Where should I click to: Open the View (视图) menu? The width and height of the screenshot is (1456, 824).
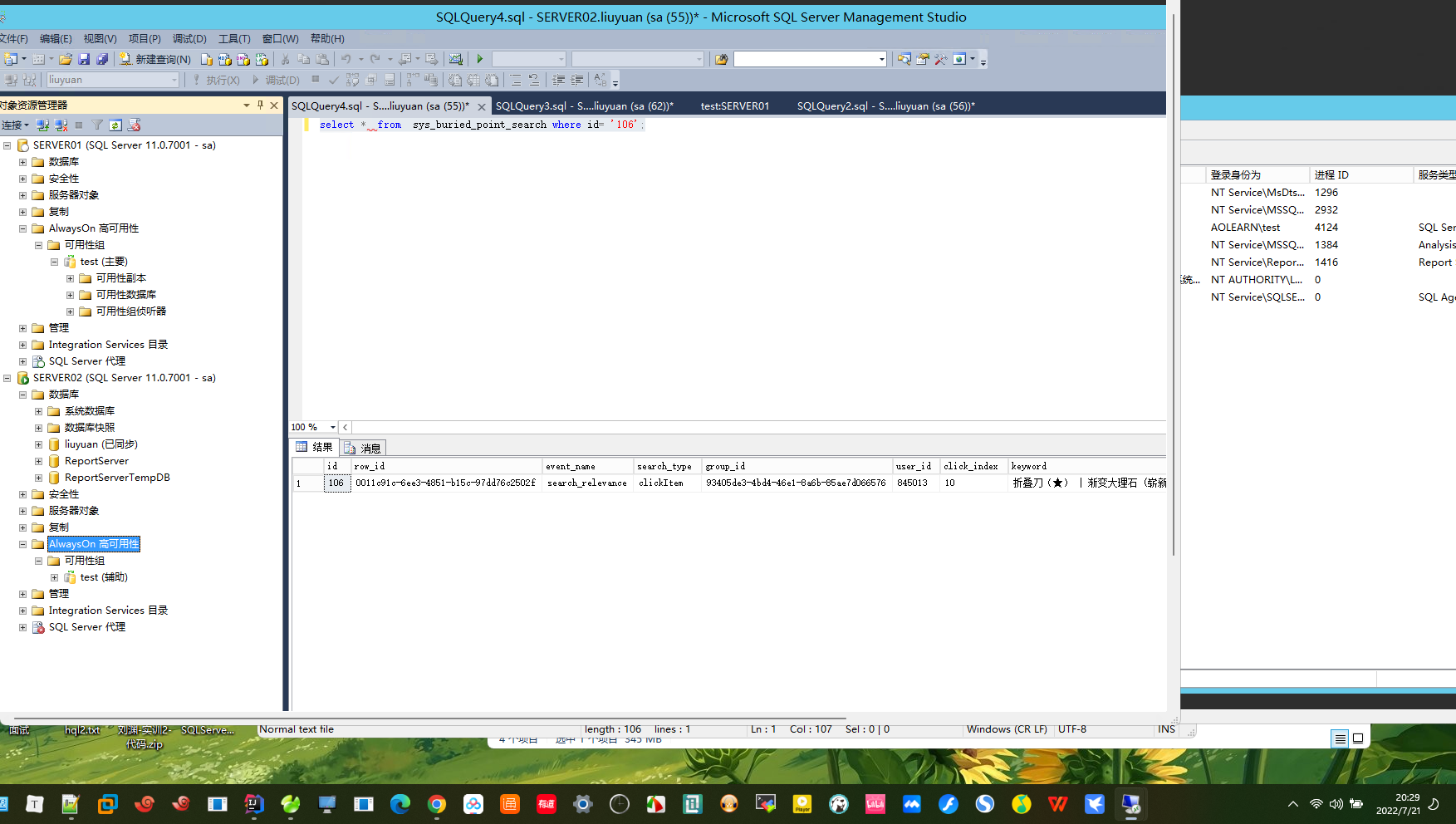pos(100,39)
